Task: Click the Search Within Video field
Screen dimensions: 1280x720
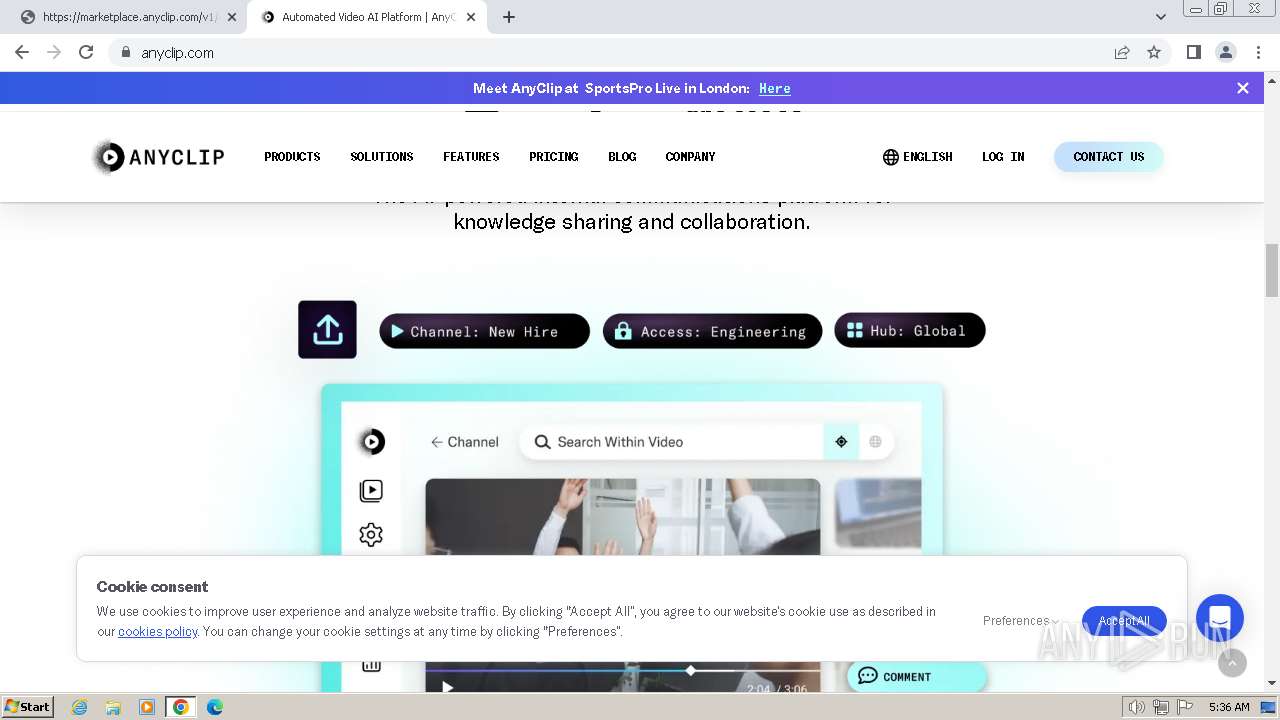Action: [672, 442]
